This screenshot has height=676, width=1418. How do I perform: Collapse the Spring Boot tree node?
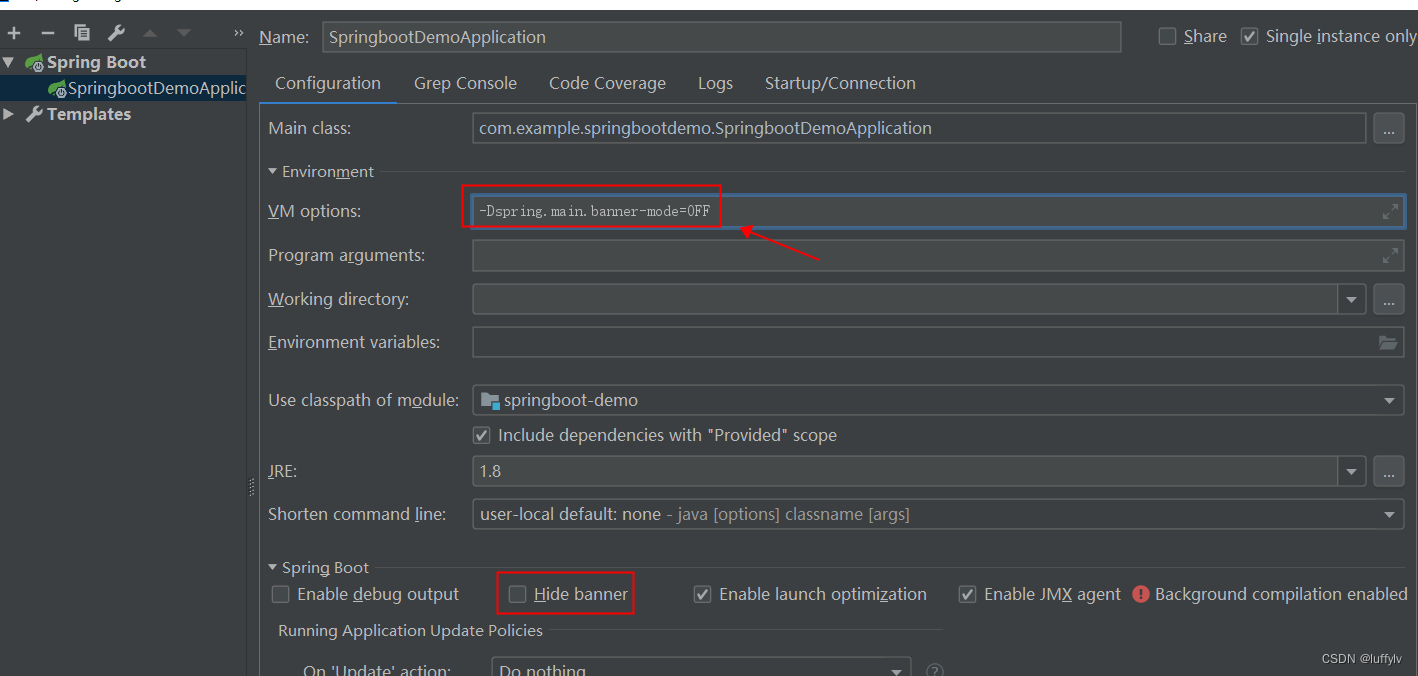click(x=9, y=62)
